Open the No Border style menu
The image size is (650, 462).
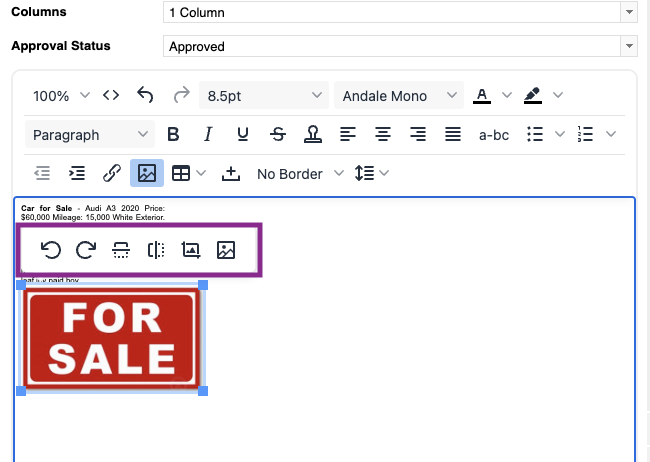[x=299, y=174]
